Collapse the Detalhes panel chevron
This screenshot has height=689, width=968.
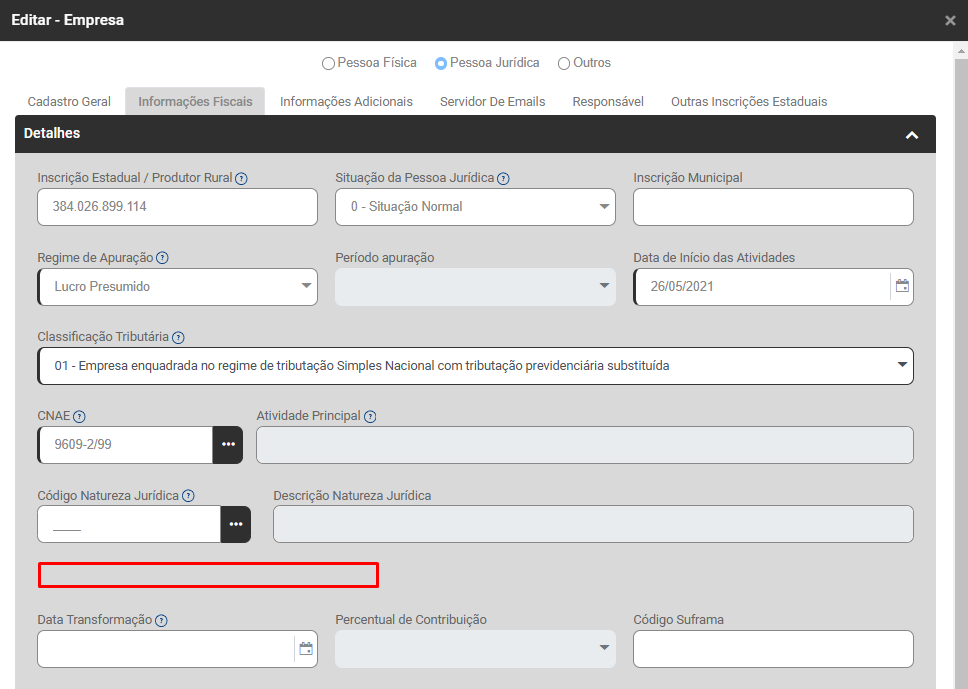(911, 135)
